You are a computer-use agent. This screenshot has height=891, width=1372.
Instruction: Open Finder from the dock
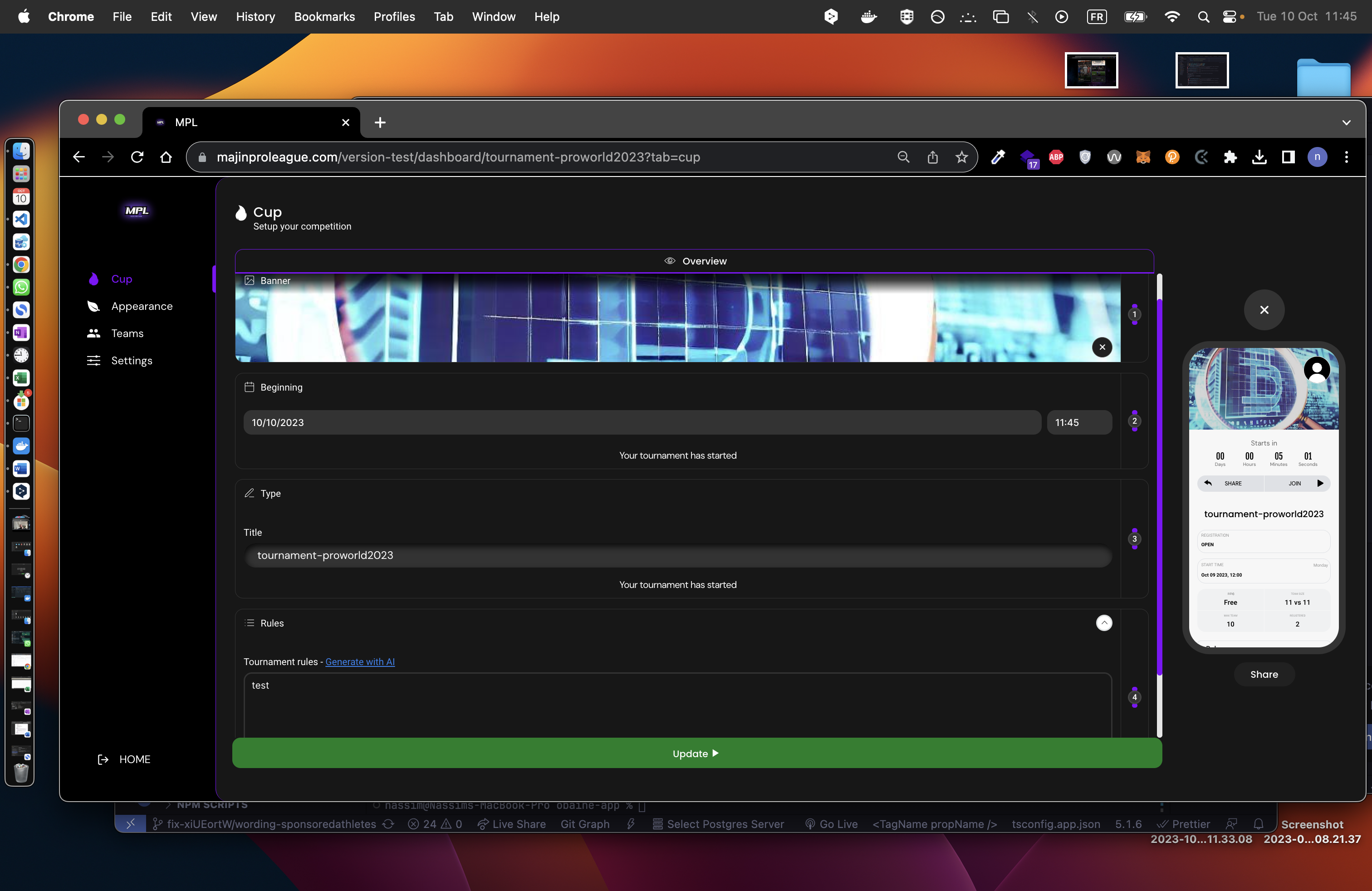pyautogui.click(x=21, y=151)
